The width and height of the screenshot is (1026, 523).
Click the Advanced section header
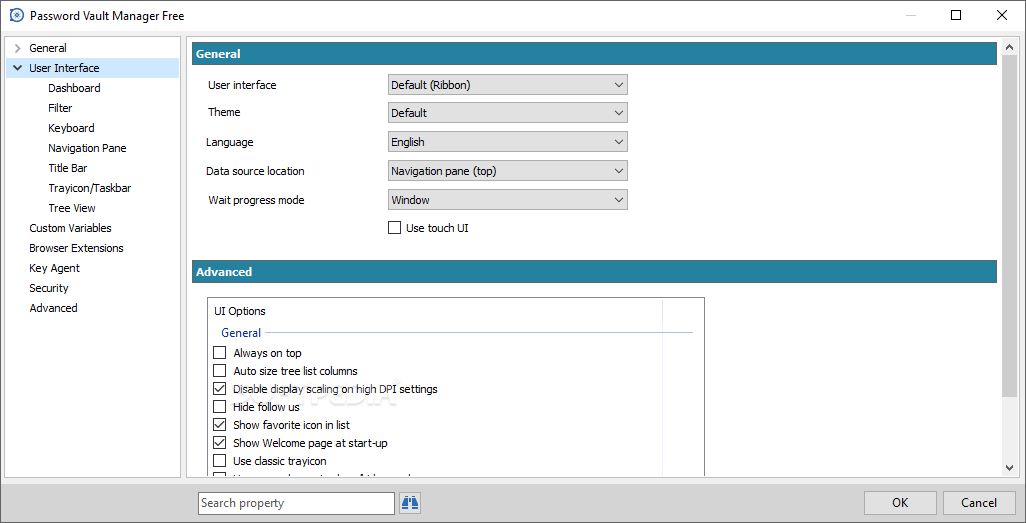click(594, 272)
